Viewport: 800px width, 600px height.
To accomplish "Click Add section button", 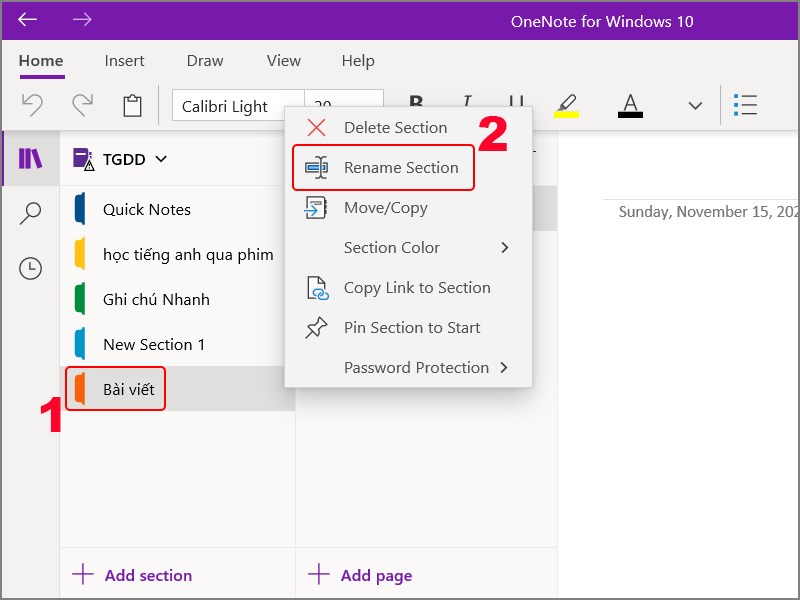I will click(132, 575).
